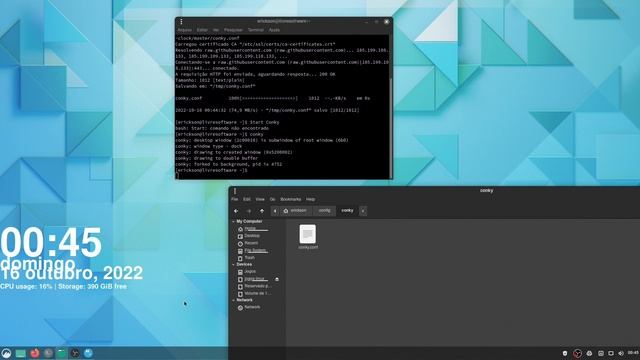
Task: Open the terminal Pesquisar menu
Action: (233, 30)
